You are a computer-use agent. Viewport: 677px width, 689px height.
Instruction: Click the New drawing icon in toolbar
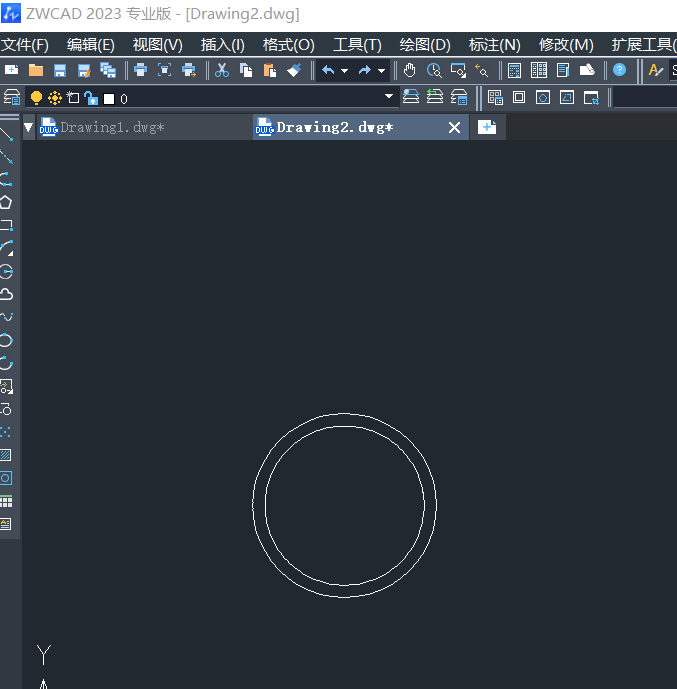11,70
